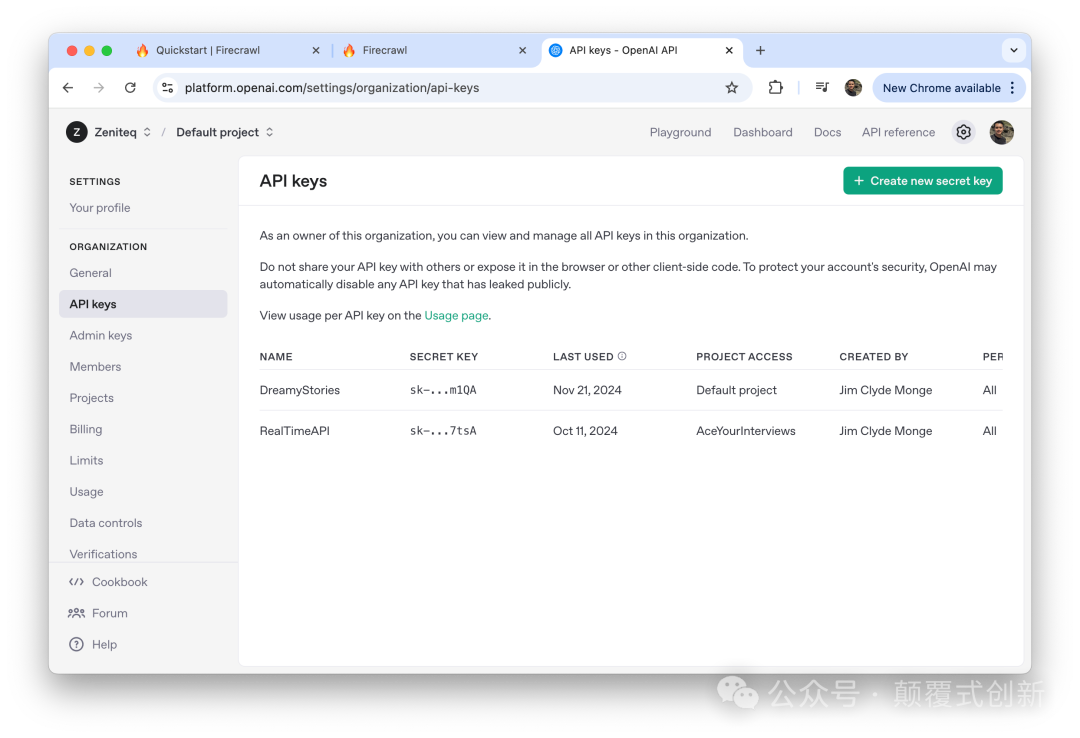1080x738 pixels.
Task: Close the Firecrawl tab
Action: coord(522,50)
